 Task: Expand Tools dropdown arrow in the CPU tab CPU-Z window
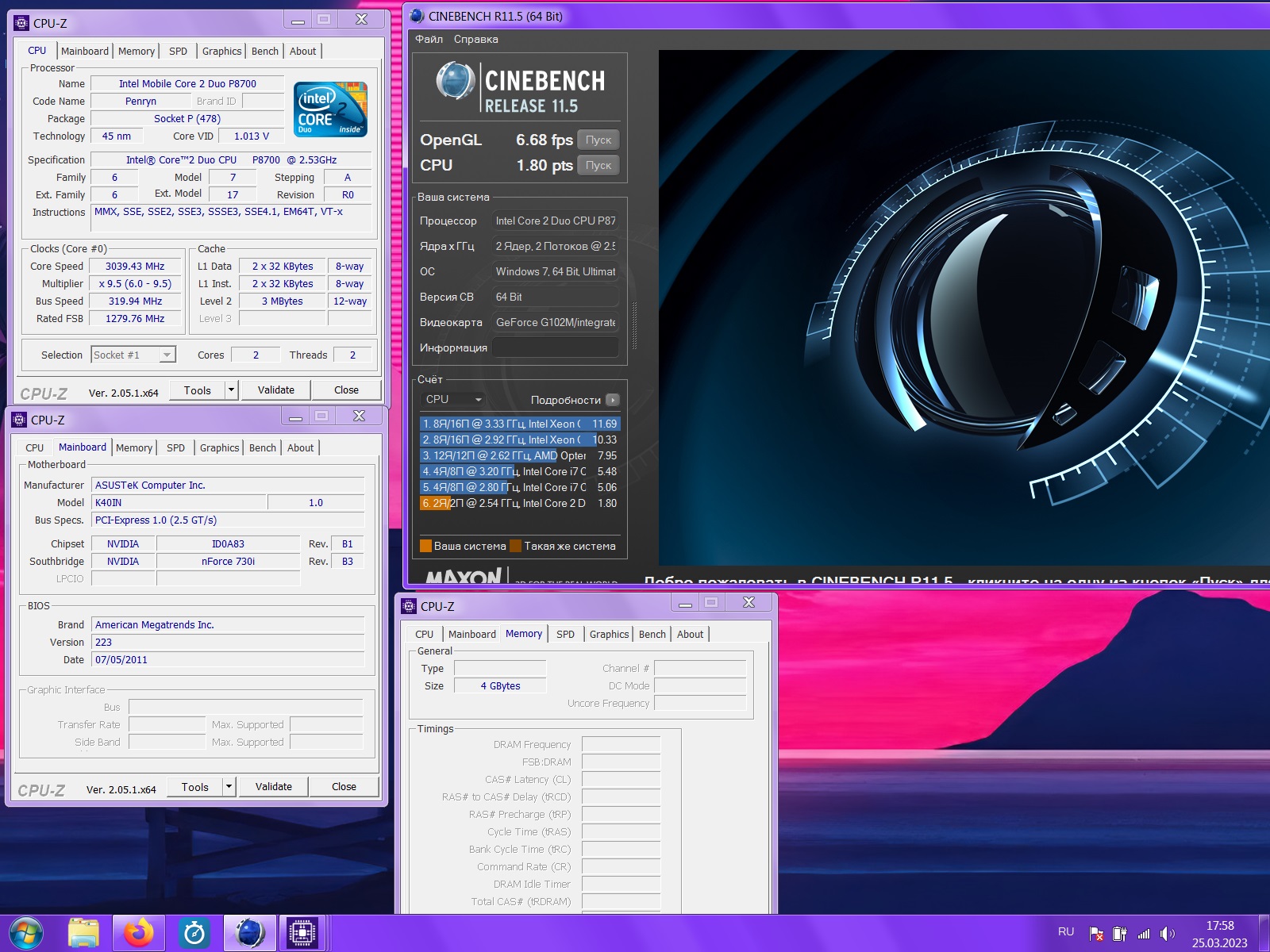[231, 390]
